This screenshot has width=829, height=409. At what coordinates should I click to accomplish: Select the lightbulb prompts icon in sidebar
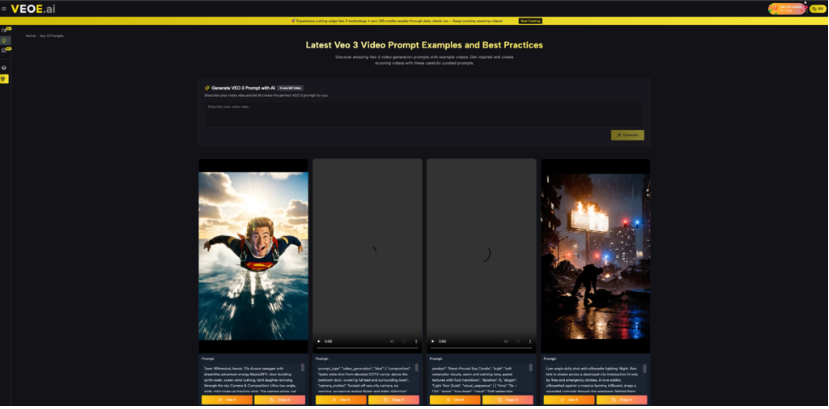4,39
